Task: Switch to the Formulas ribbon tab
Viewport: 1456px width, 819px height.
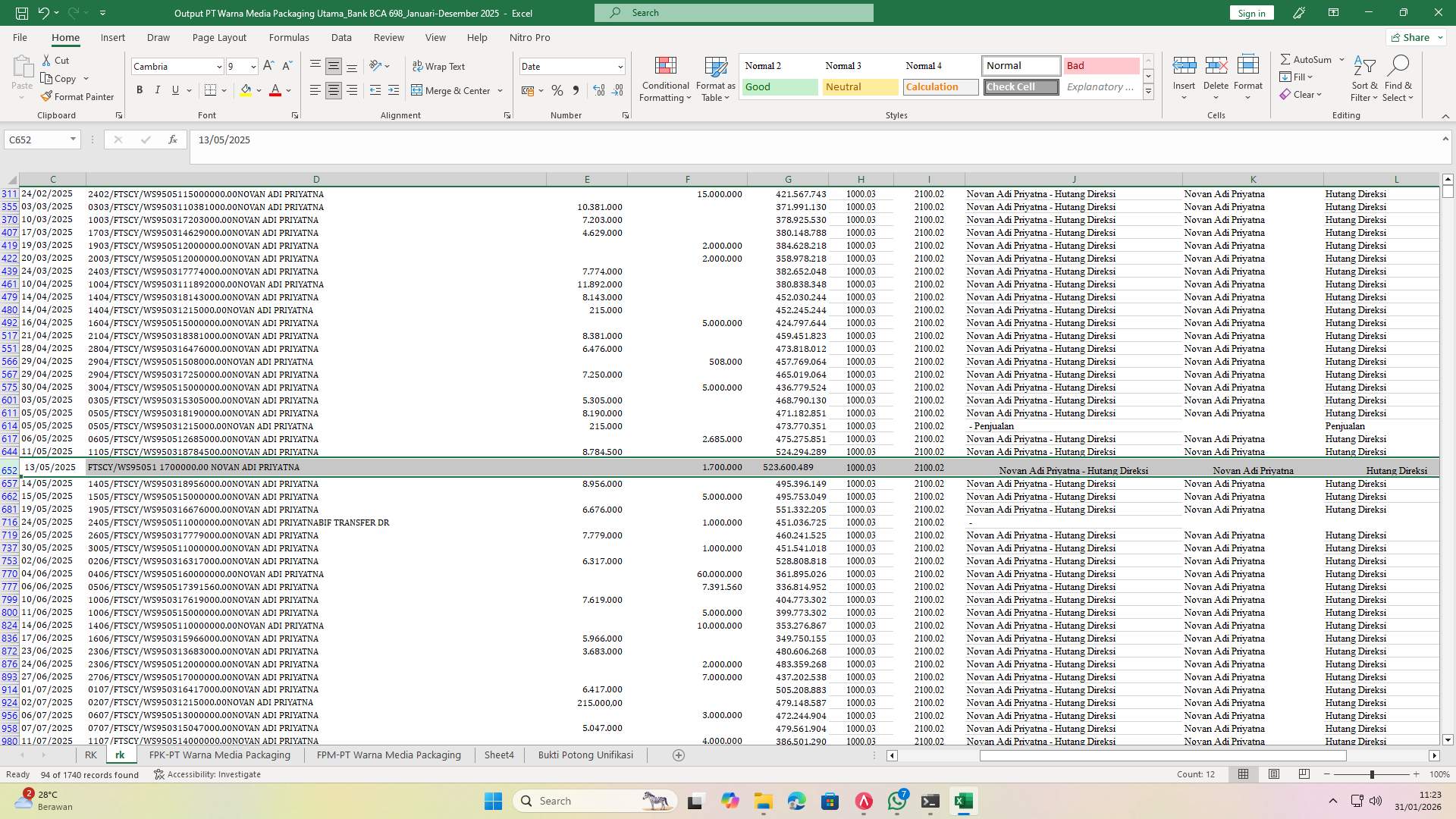Action: point(289,37)
